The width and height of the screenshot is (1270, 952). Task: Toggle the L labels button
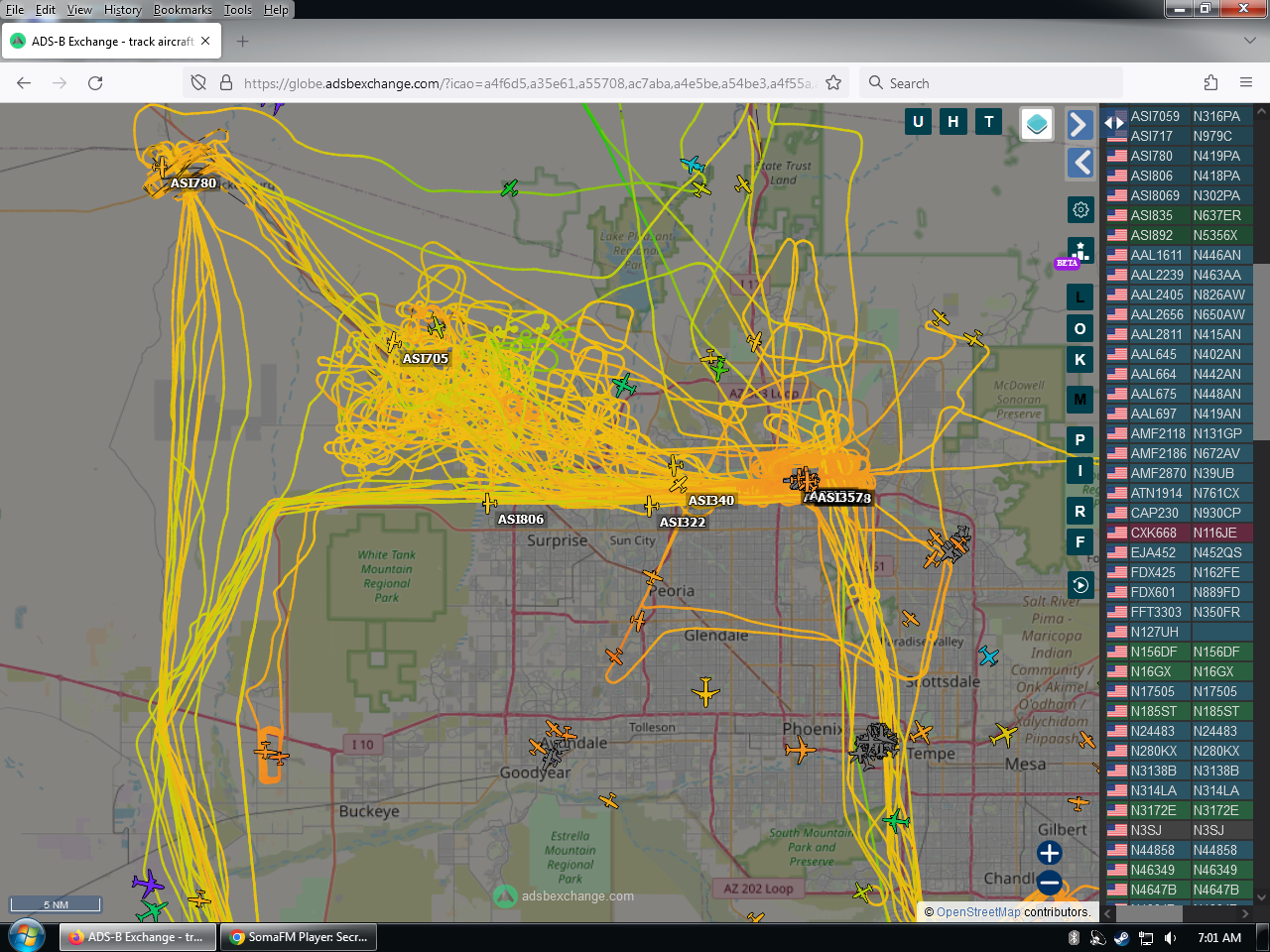pos(1080,297)
